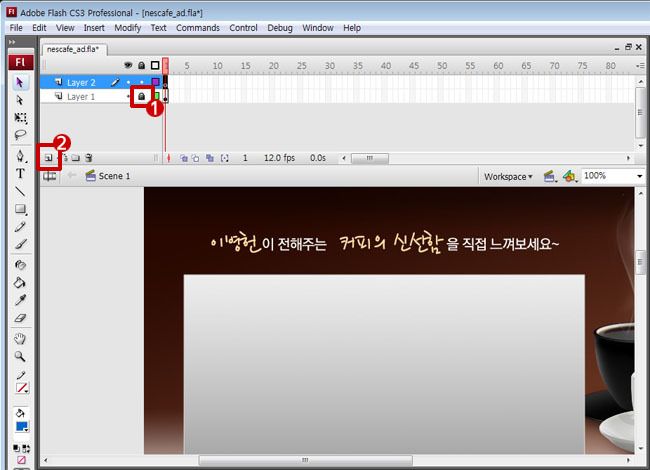This screenshot has width=650, height=470.
Task: Select the Ink Bottle tool
Action: click(x=20, y=265)
